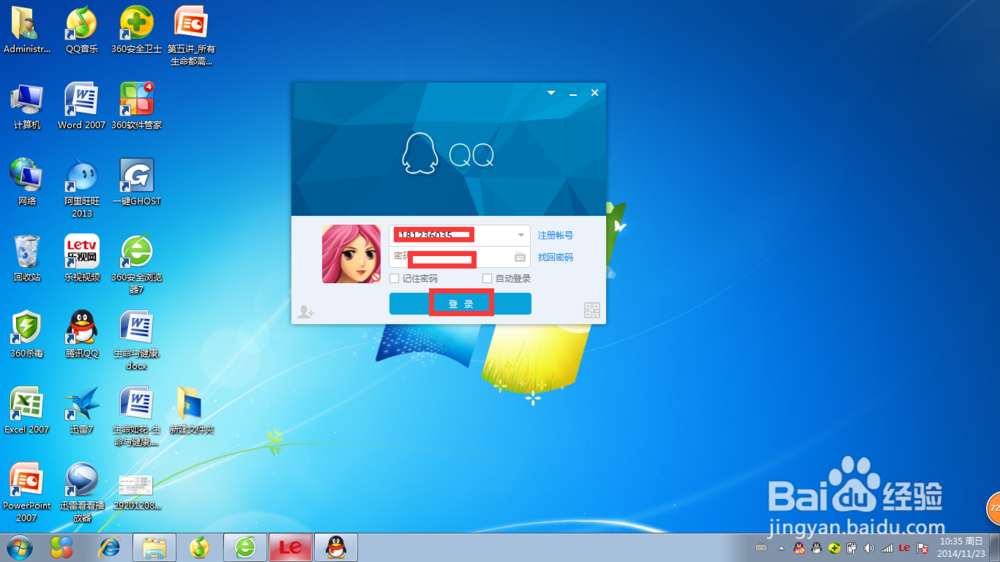Open QR code login in QQ window
This screenshot has height=562, width=1000.
coord(592,310)
